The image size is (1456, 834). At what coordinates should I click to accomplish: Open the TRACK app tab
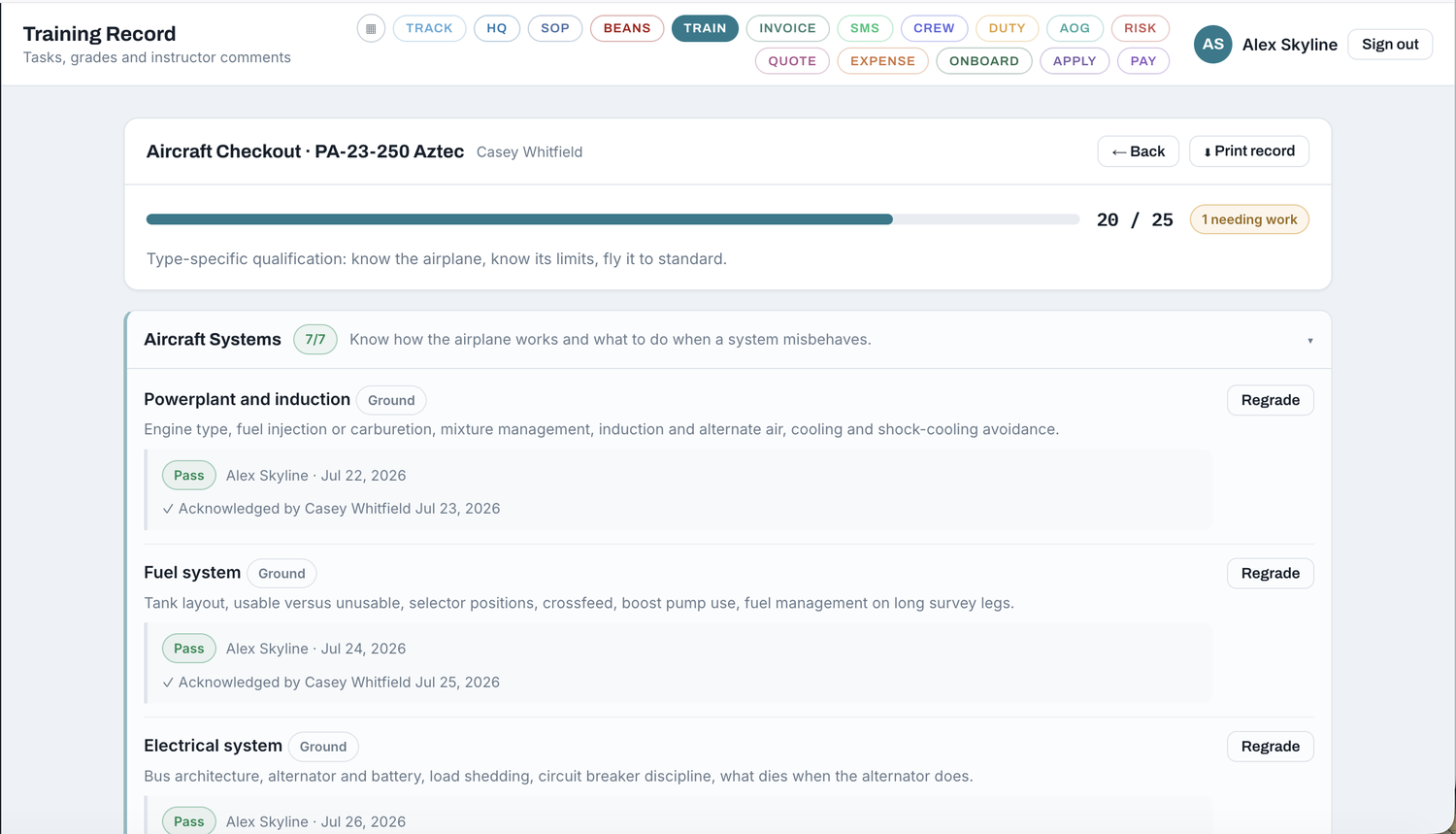[429, 28]
